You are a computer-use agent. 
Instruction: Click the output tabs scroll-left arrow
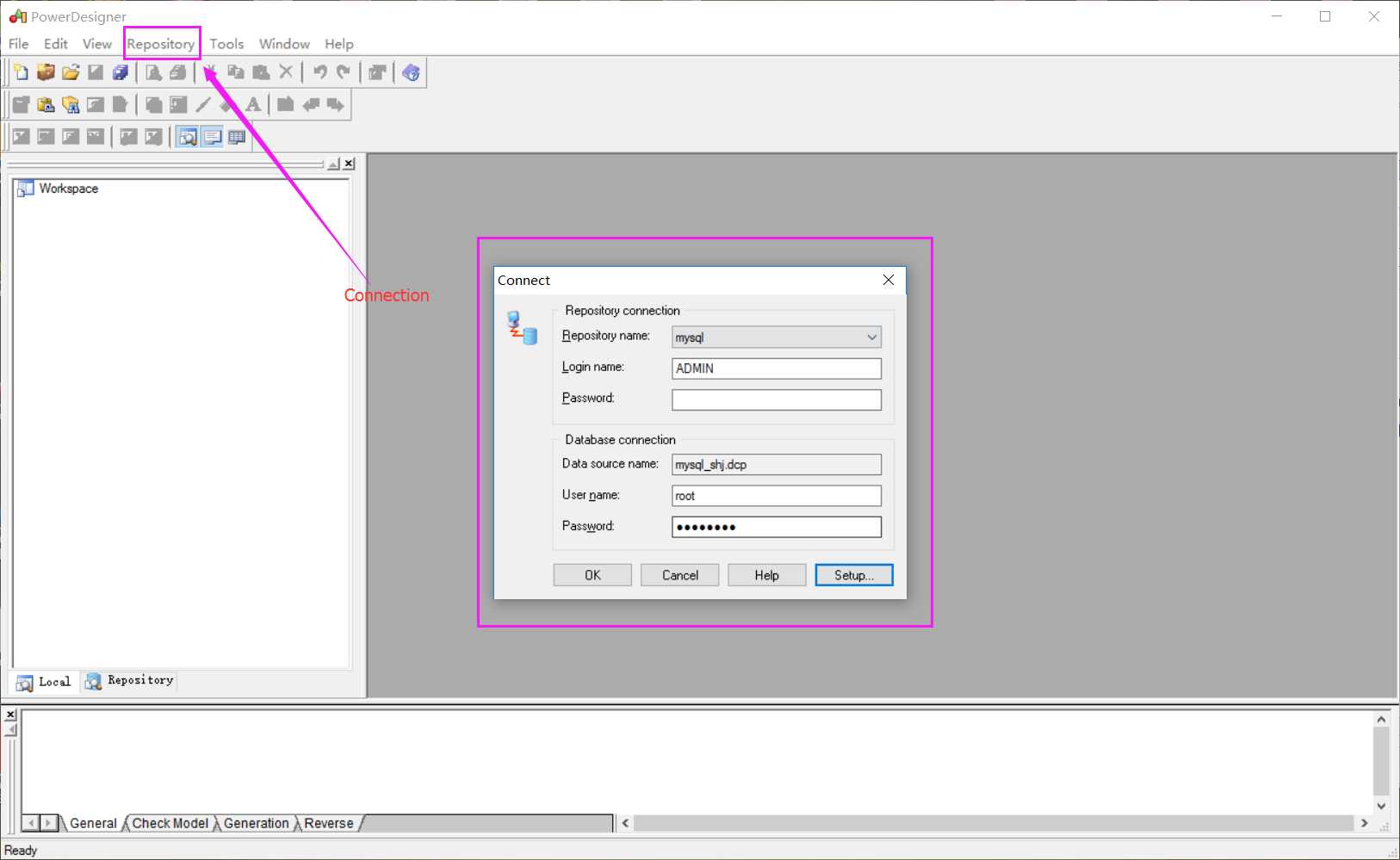(x=31, y=823)
